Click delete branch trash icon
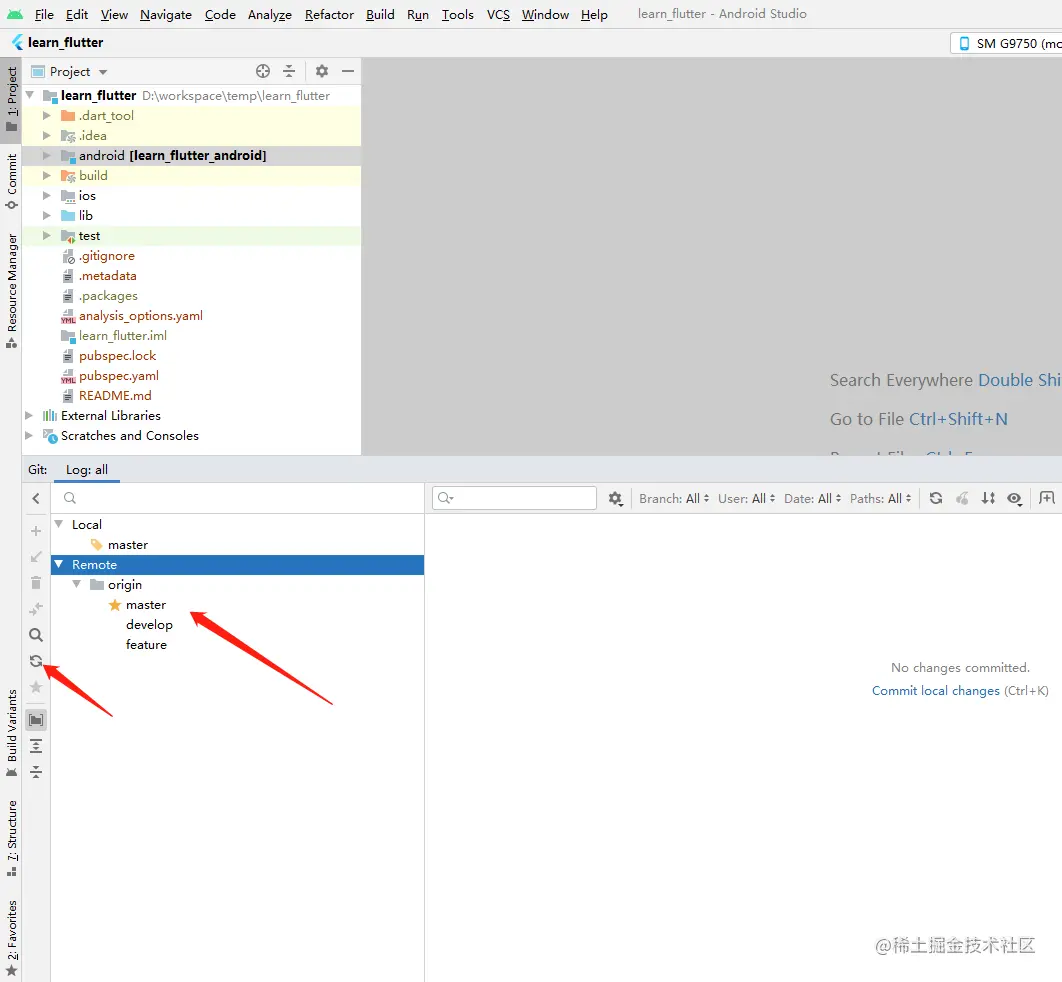 click(x=36, y=582)
